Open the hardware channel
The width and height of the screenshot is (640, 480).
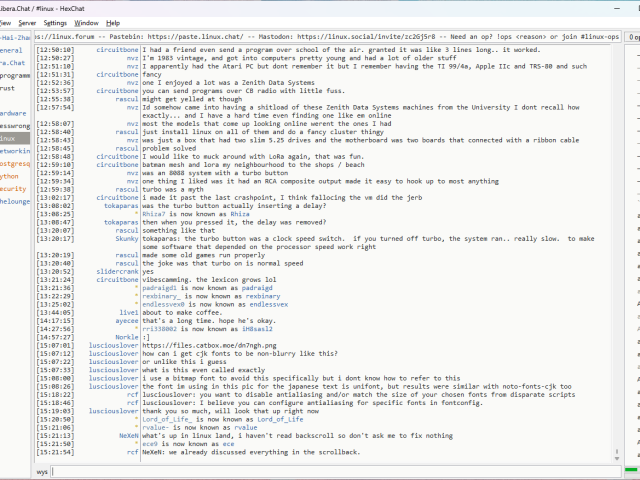tap(13, 113)
